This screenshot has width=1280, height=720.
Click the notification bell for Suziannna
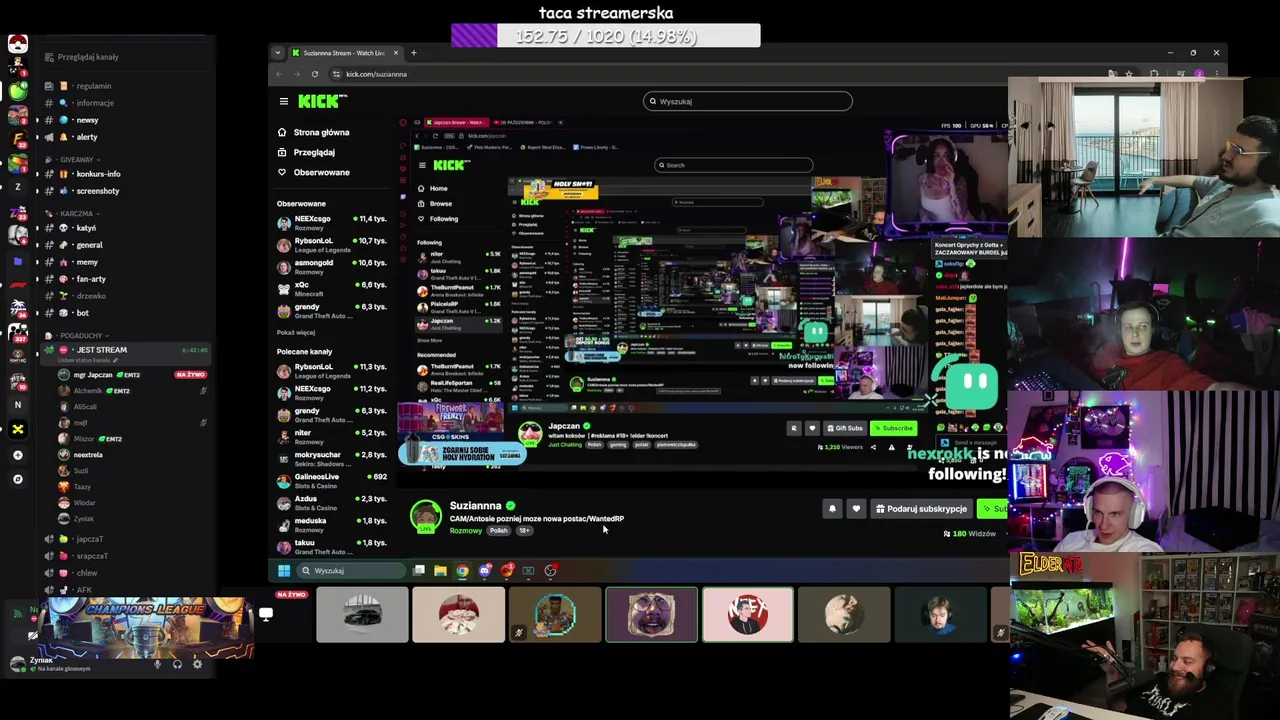[832, 509]
